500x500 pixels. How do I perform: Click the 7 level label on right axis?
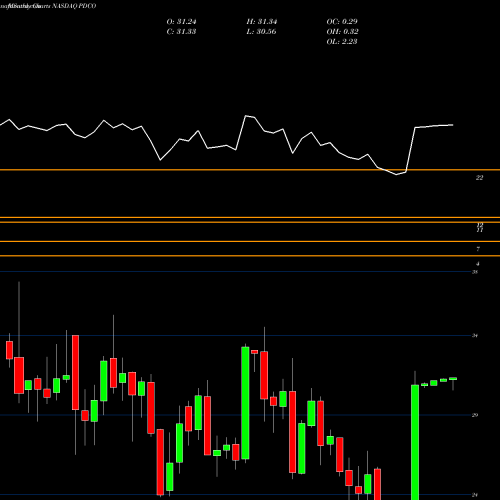(x=478, y=249)
